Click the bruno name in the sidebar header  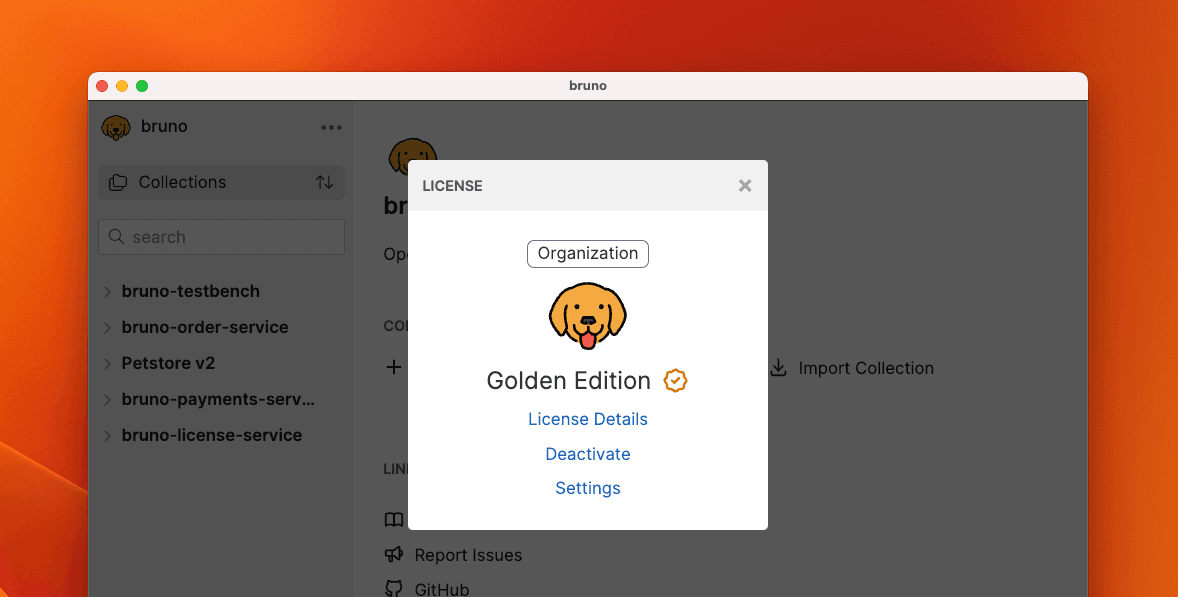164,126
